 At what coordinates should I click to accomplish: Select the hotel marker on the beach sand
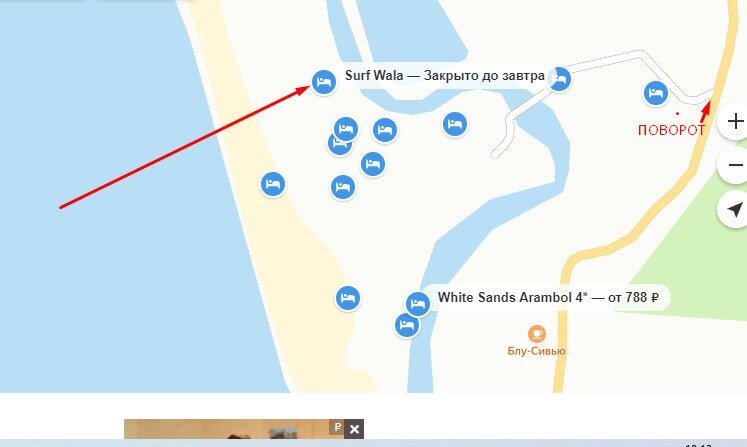(x=273, y=184)
